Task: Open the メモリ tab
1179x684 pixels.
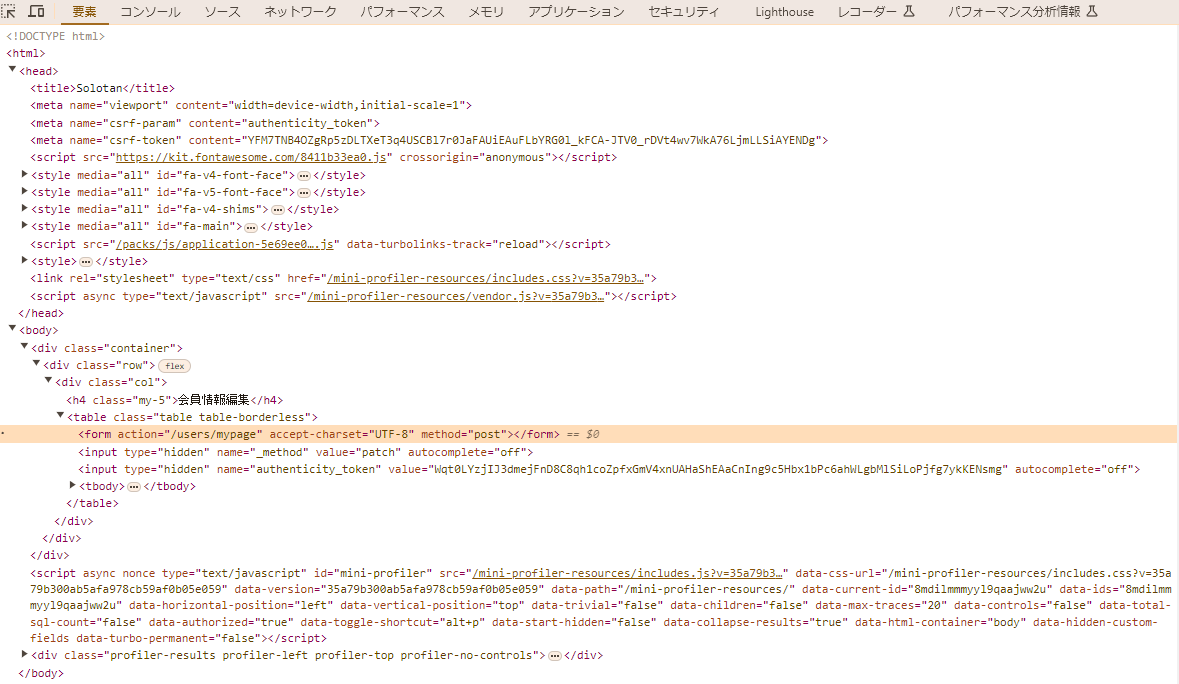Action: [486, 12]
